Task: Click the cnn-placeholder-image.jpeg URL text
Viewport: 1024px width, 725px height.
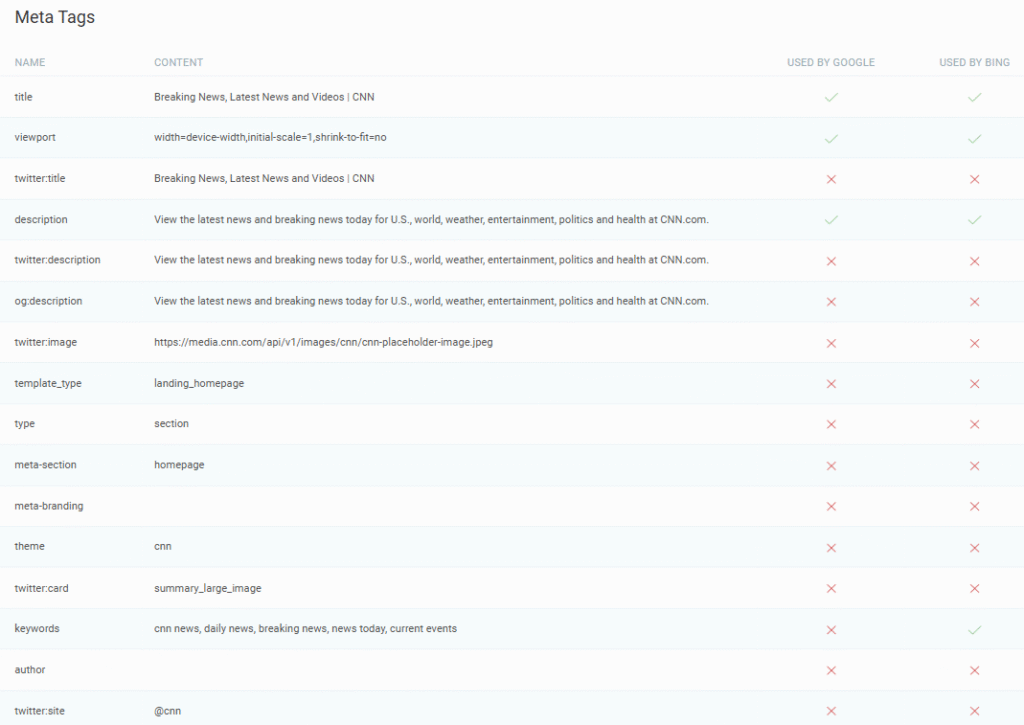Action: 323,342
